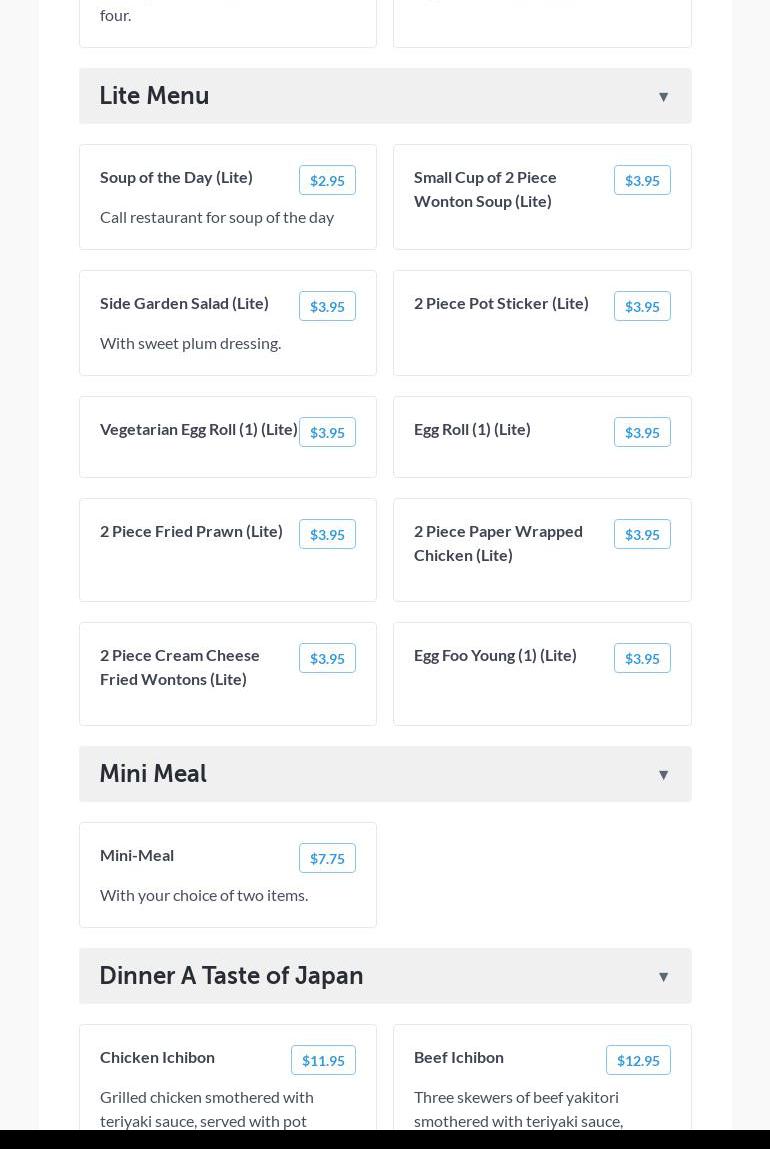Viewport: 770px width, 1149px height.
Task: Add Cream Cheese Fried Wontons price
Action: 327,658
